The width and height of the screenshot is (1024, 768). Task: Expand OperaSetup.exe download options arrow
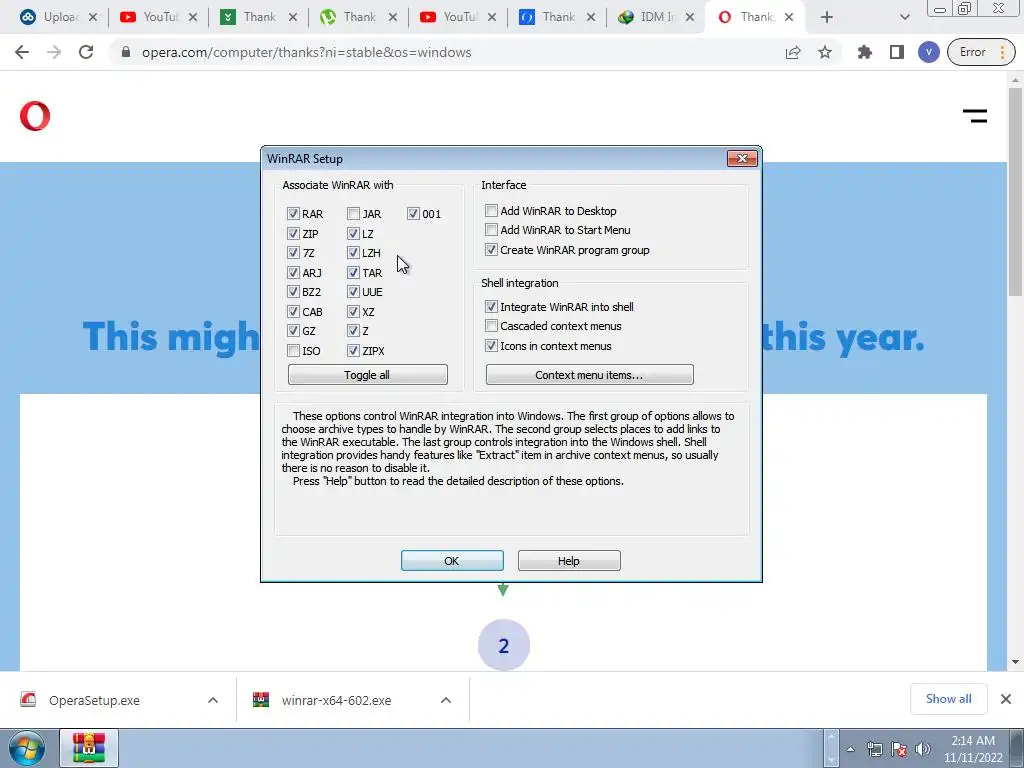[x=213, y=700]
